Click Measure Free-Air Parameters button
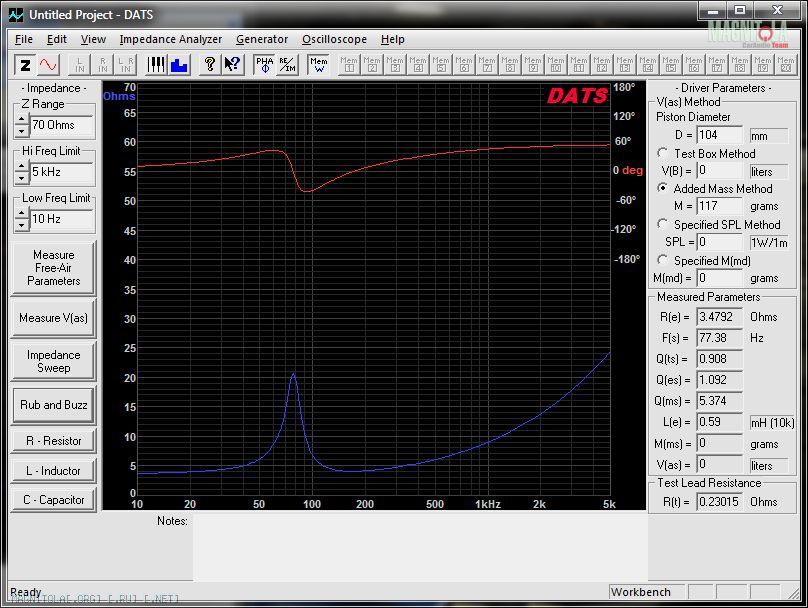The height and width of the screenshot is (608, 808). pyautogui.click(x=54, y=268)
